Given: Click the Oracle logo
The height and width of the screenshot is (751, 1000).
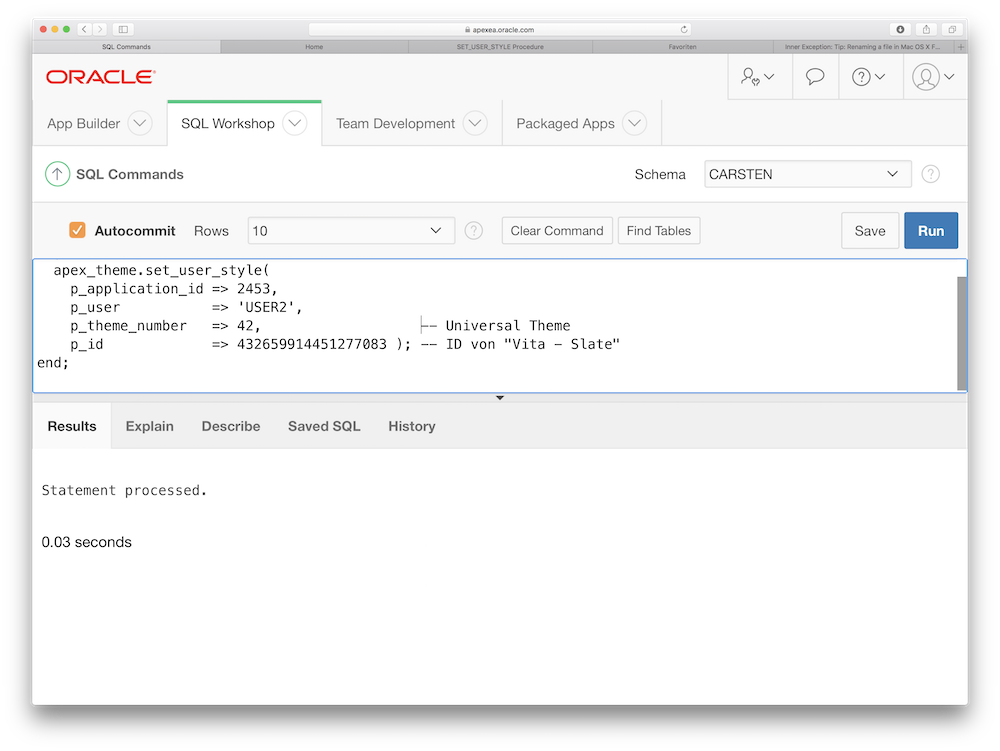Looking at the screenshot, I should click(x=99, y=76).
